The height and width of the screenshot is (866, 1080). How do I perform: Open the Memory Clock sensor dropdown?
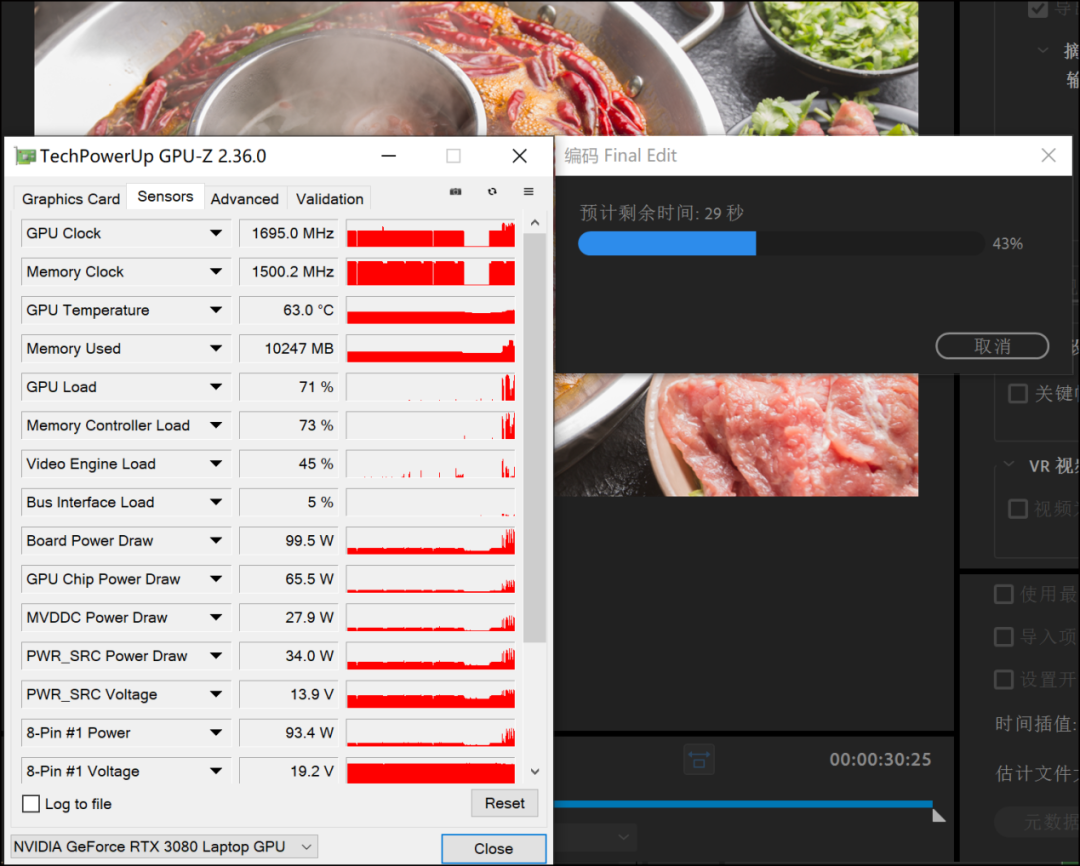216,272
